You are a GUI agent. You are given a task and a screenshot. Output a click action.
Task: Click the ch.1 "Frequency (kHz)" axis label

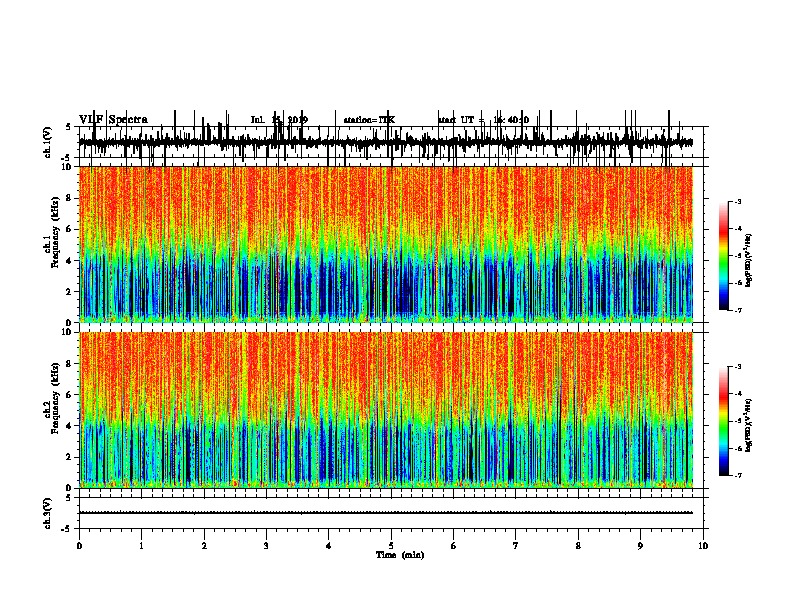click(x=55, y=233)
